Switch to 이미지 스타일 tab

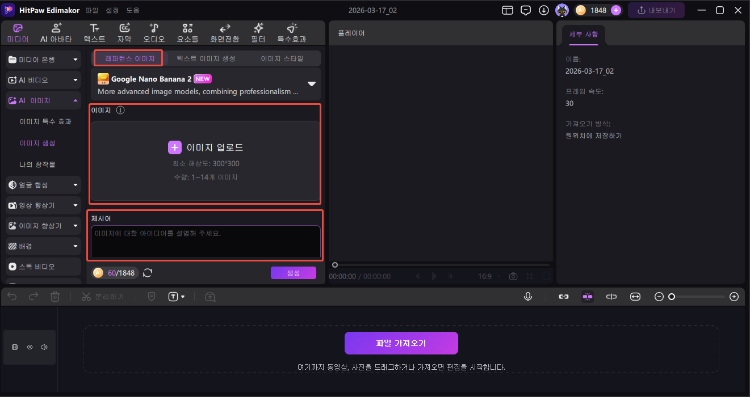tap(282, 58)
